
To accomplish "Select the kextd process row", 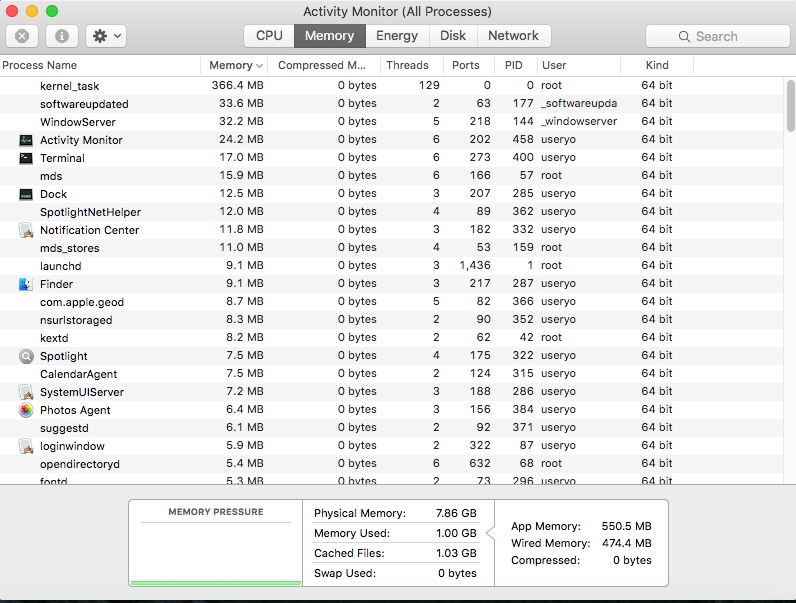I will point(391,338).
